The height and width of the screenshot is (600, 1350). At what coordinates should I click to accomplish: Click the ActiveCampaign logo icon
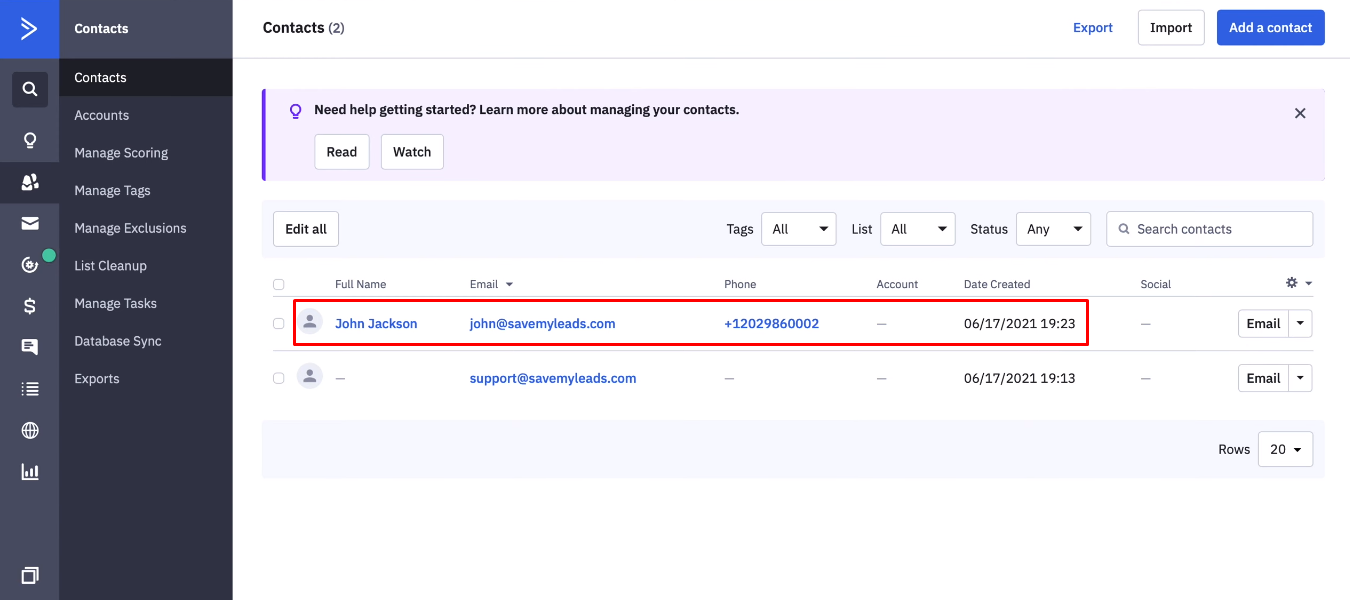pos(29,28)
